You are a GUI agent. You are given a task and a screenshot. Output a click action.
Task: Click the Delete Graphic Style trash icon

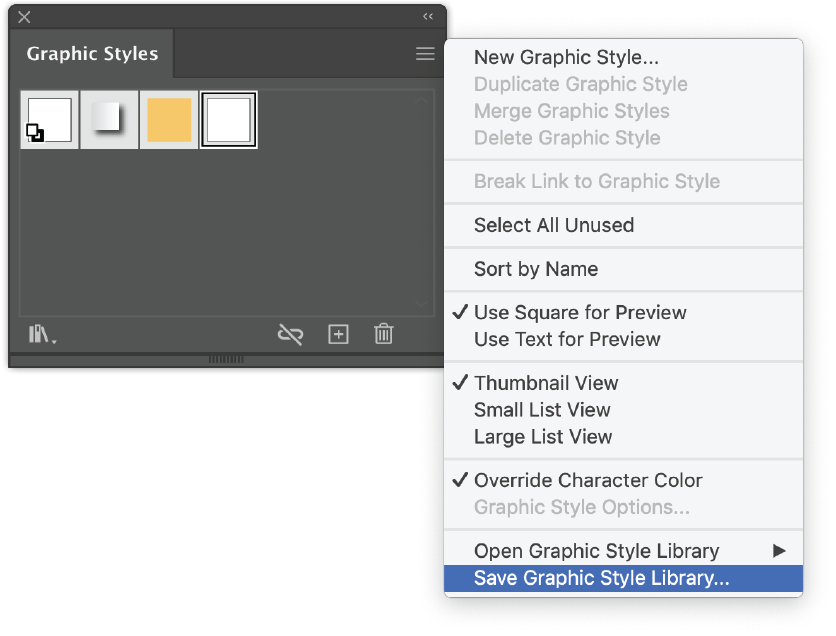click(x=383, y=334)
